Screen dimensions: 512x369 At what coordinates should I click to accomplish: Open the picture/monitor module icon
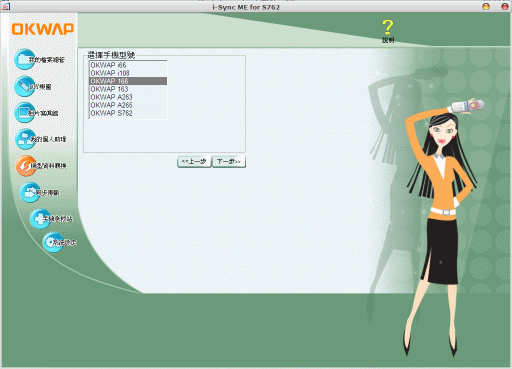[x=24, y=112]
